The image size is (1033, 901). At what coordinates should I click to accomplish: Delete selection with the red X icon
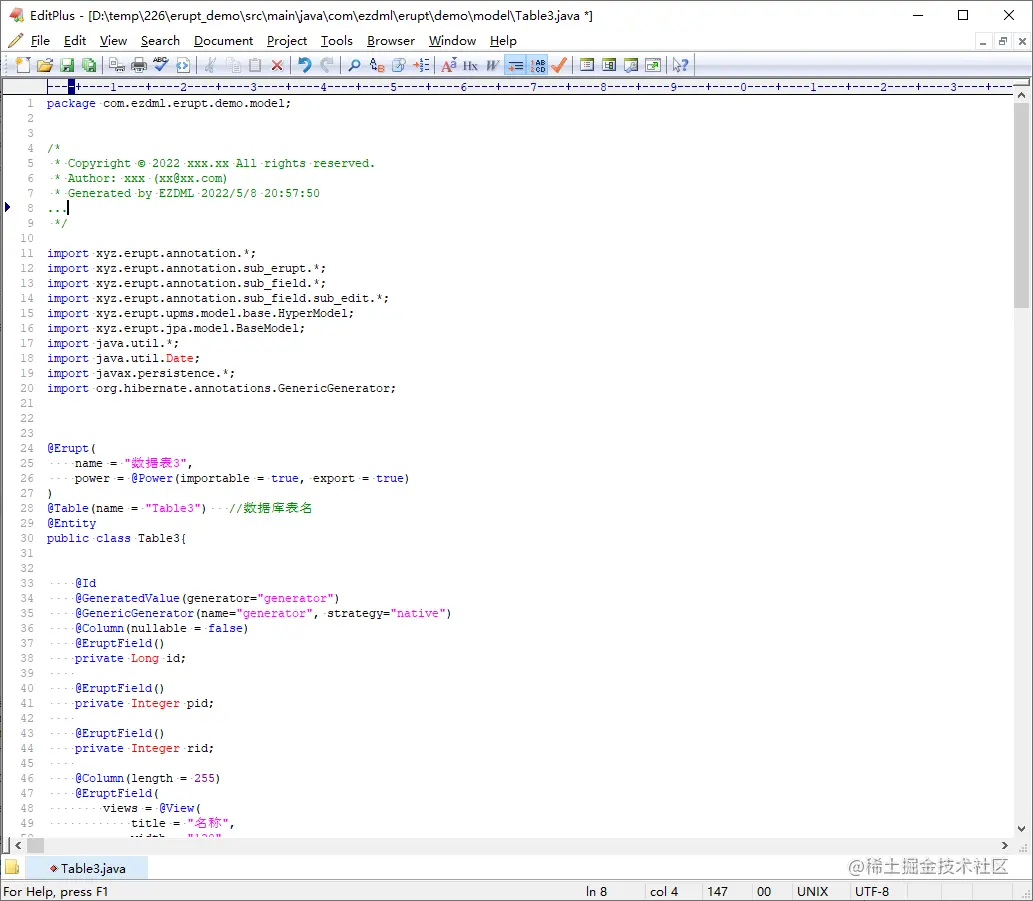[x=277, y=65]
